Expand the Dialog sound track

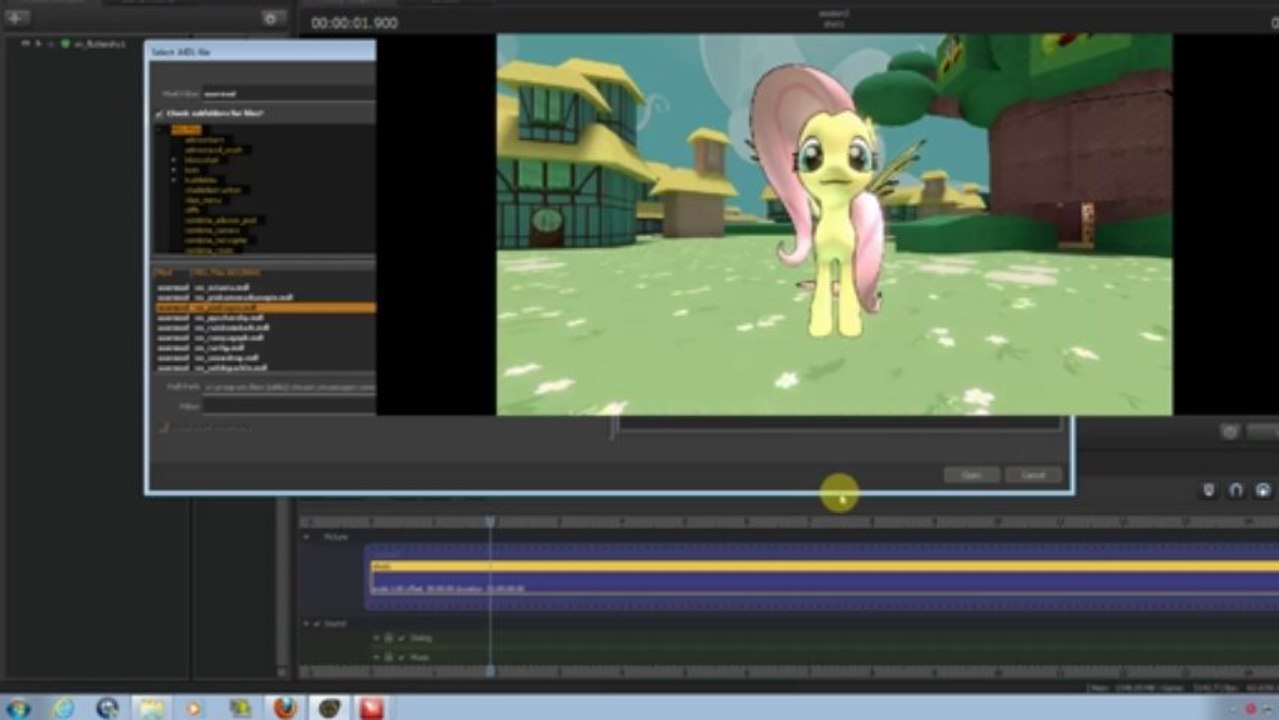click(377, 638)
